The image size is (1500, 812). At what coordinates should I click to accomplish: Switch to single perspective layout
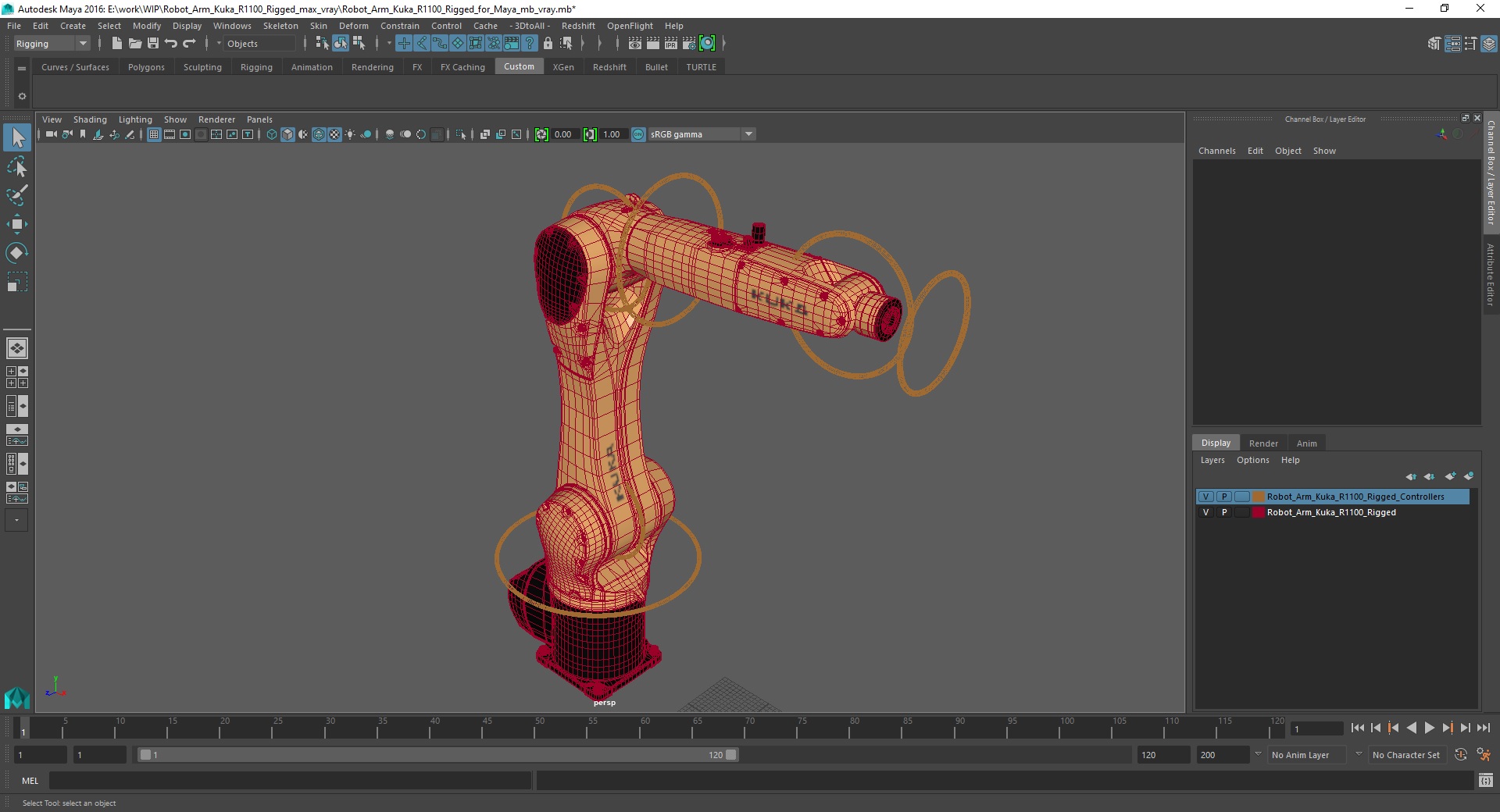[17, 348]
